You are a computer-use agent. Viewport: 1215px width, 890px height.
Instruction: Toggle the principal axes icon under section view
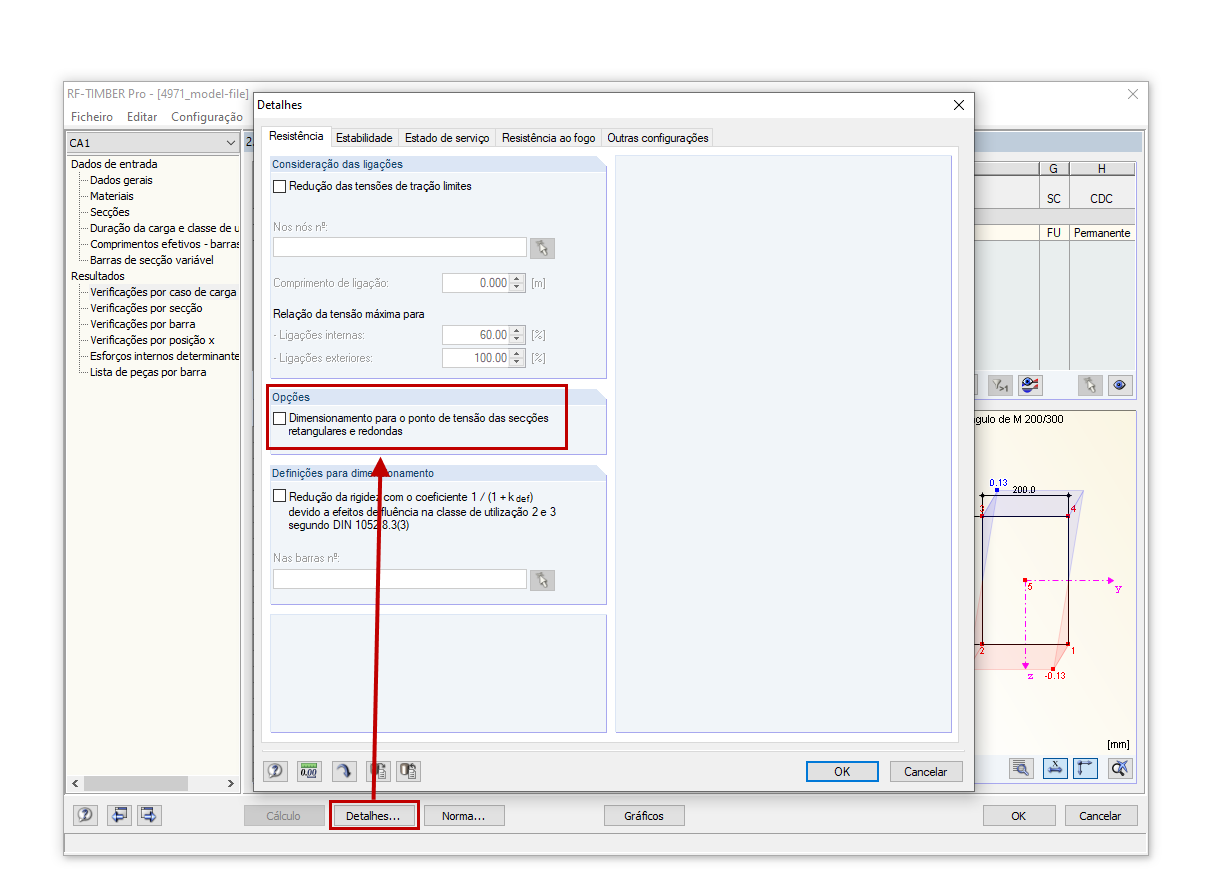point(1086,768)
